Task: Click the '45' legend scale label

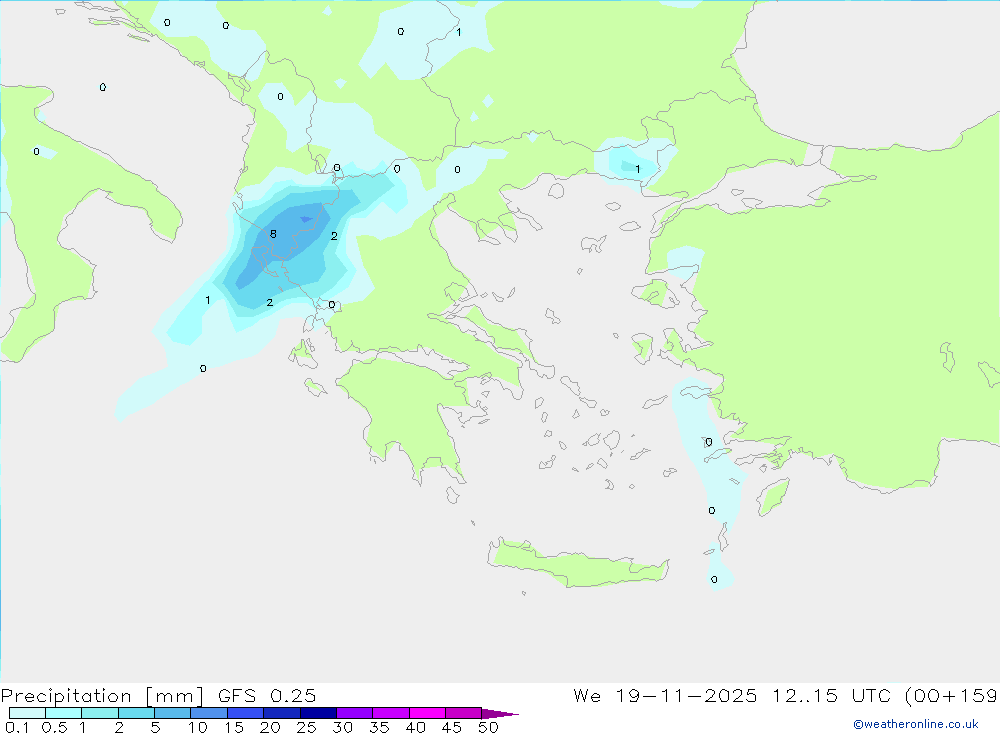Action: tap(452, 727)
